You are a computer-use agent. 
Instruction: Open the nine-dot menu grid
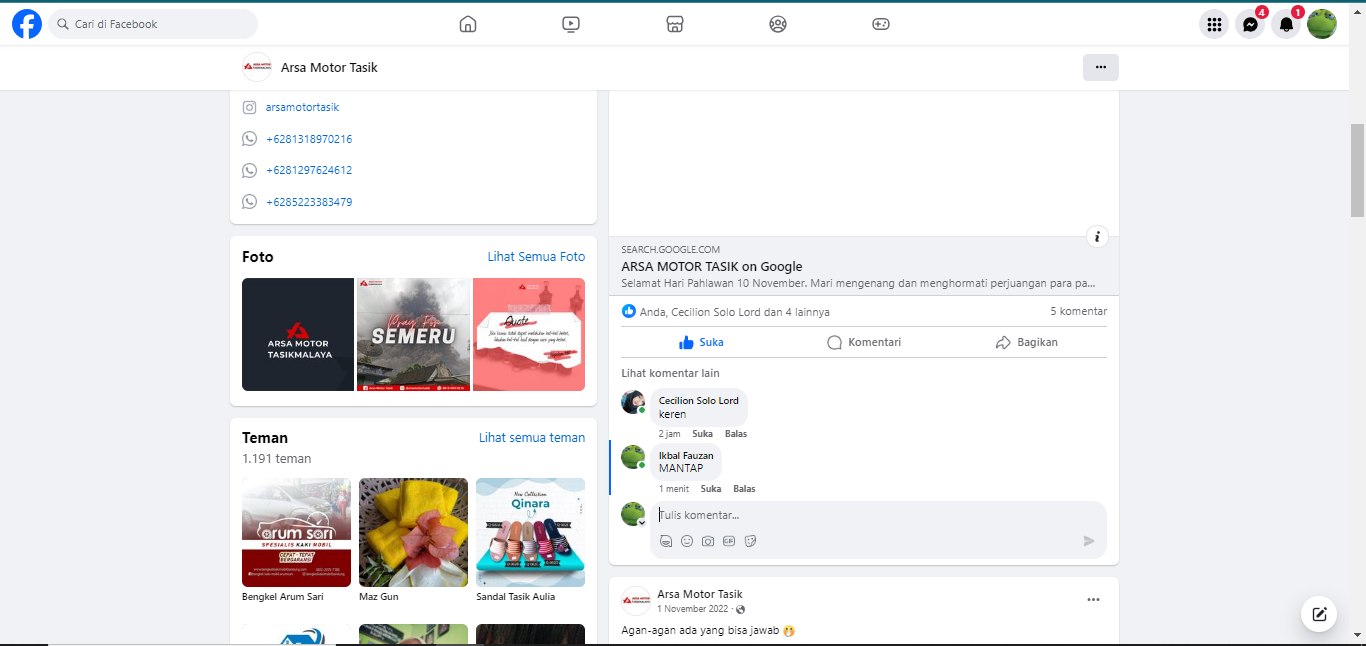1214,24
